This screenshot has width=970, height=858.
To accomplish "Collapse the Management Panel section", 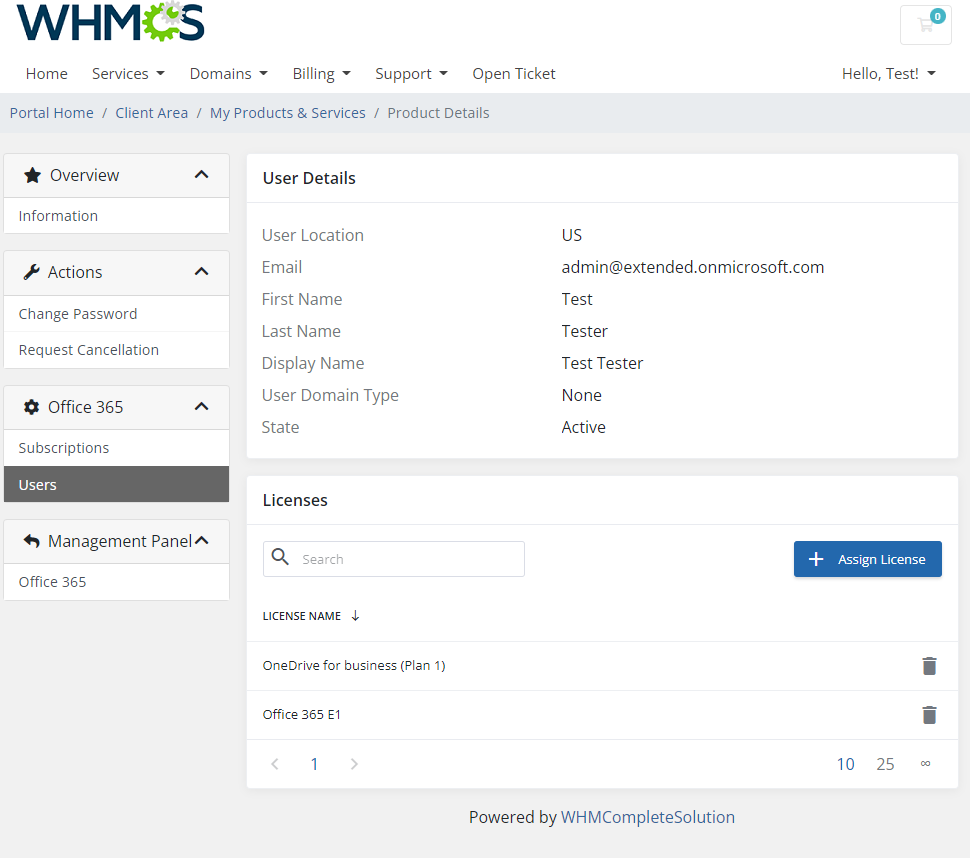I will click(201, 541).
